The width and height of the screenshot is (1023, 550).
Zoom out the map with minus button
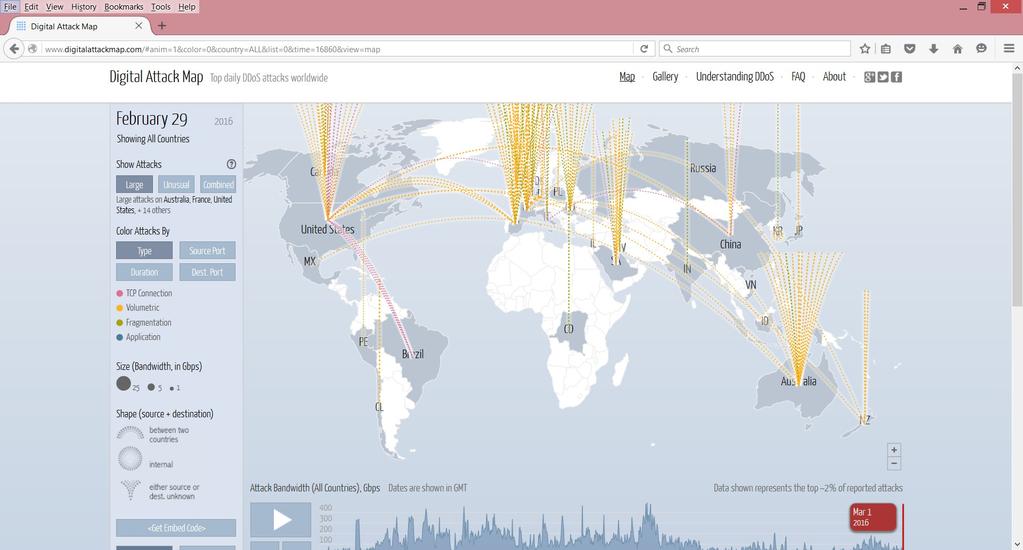pos(894,463)
